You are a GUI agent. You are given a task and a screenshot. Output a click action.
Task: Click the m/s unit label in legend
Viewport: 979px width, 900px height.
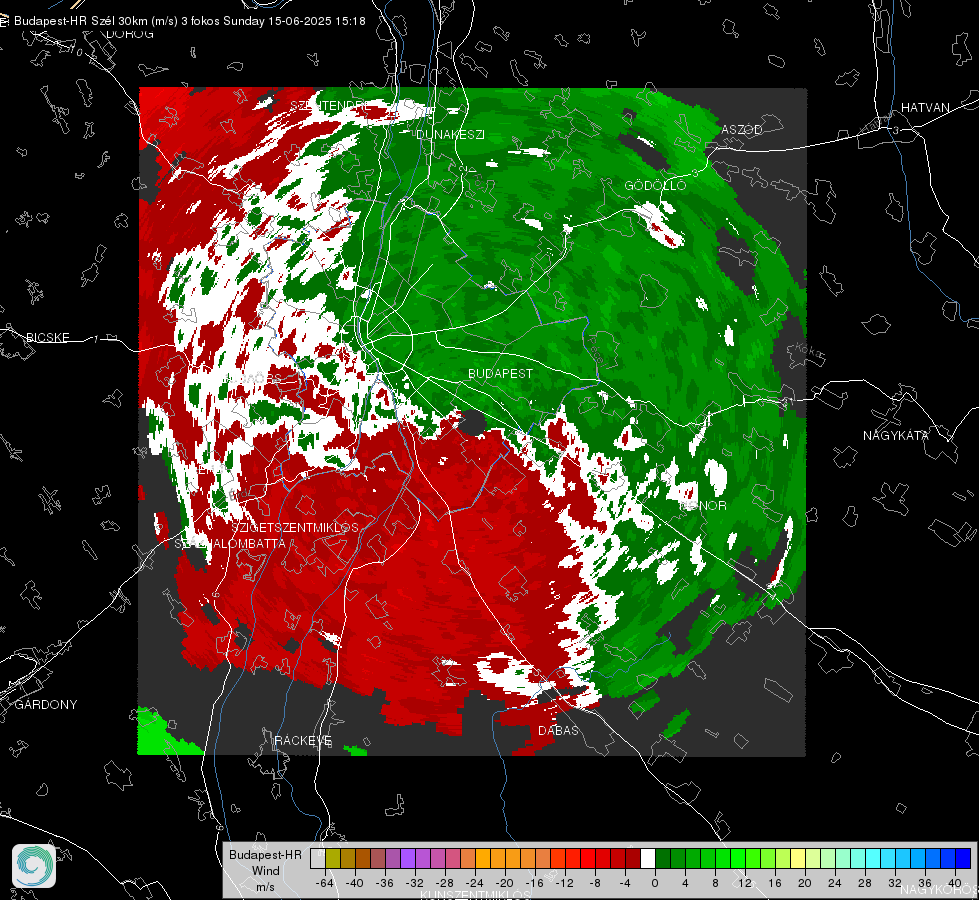[x=265, y=886]
